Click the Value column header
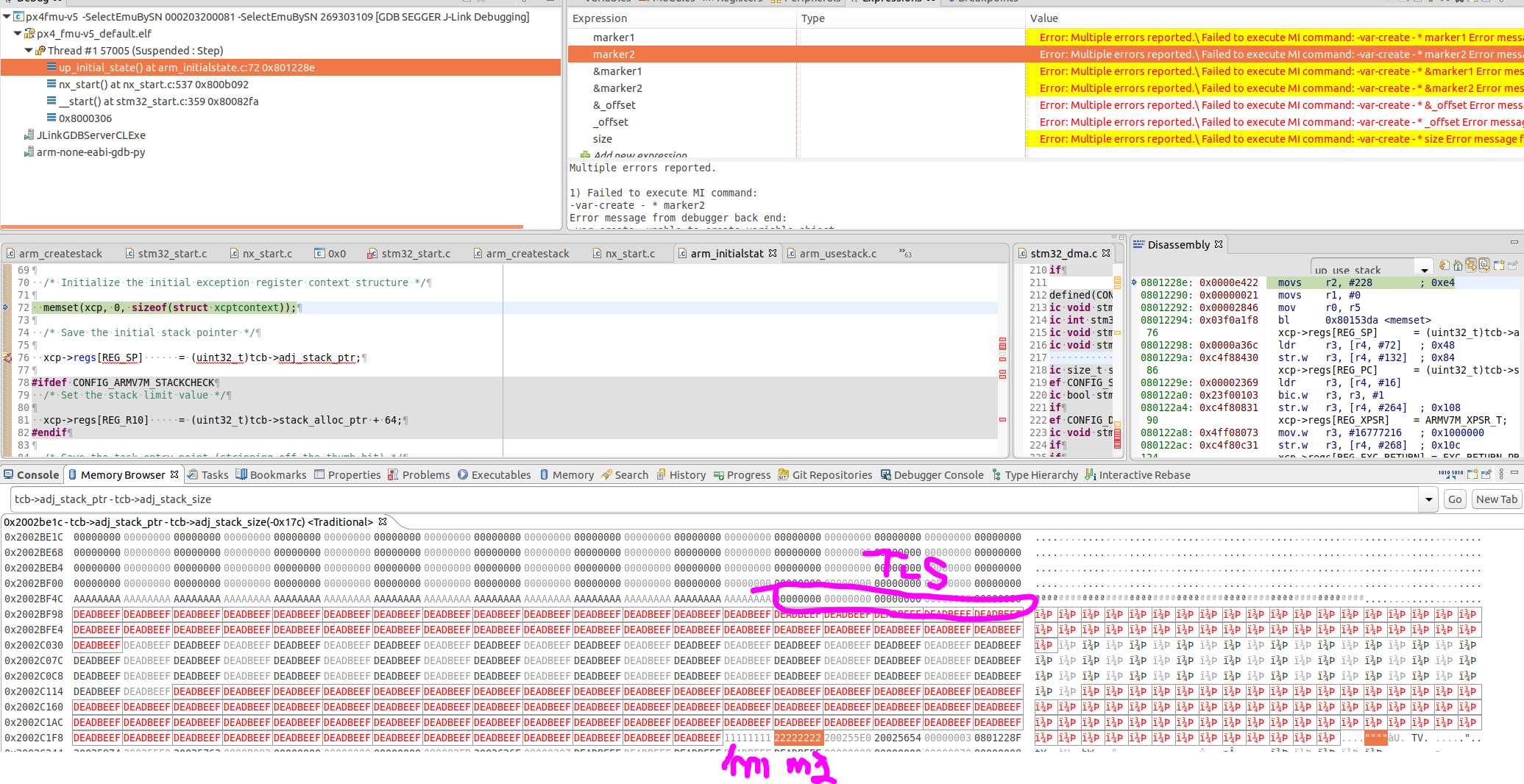The height and width of the screenshot is (784, 1524). pos(1044,18)
